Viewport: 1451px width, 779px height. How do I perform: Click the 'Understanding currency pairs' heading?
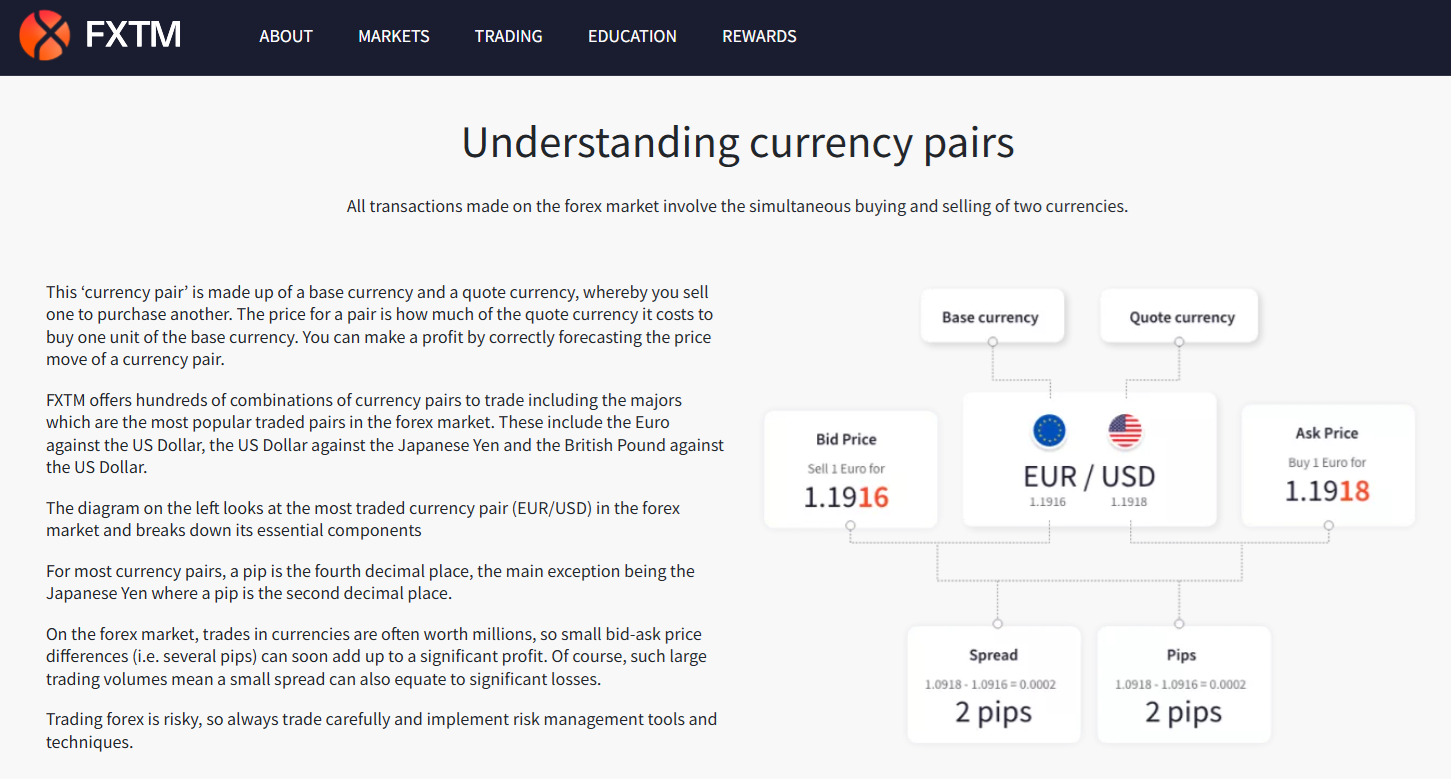tap(738, 143)
